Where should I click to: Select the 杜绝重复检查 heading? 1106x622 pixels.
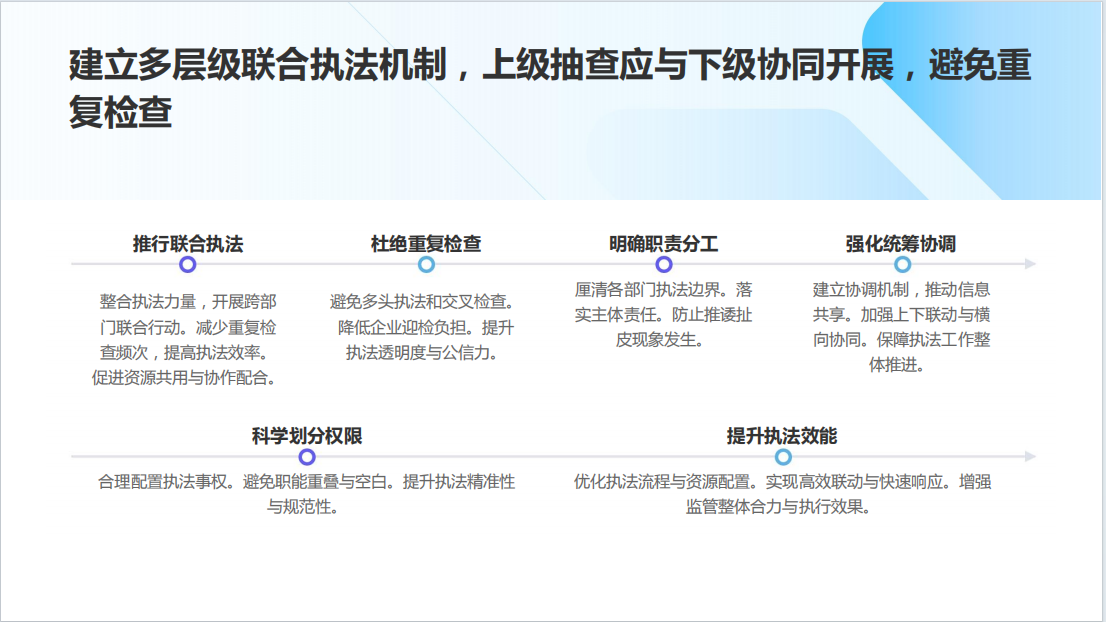click(426, 243)
